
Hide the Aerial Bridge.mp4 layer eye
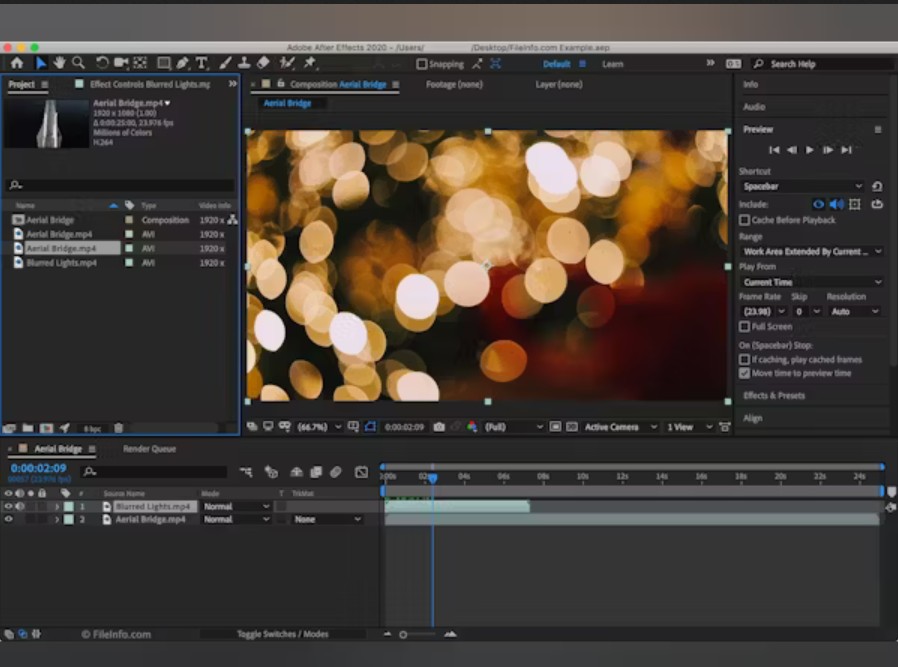pos(8,519)
